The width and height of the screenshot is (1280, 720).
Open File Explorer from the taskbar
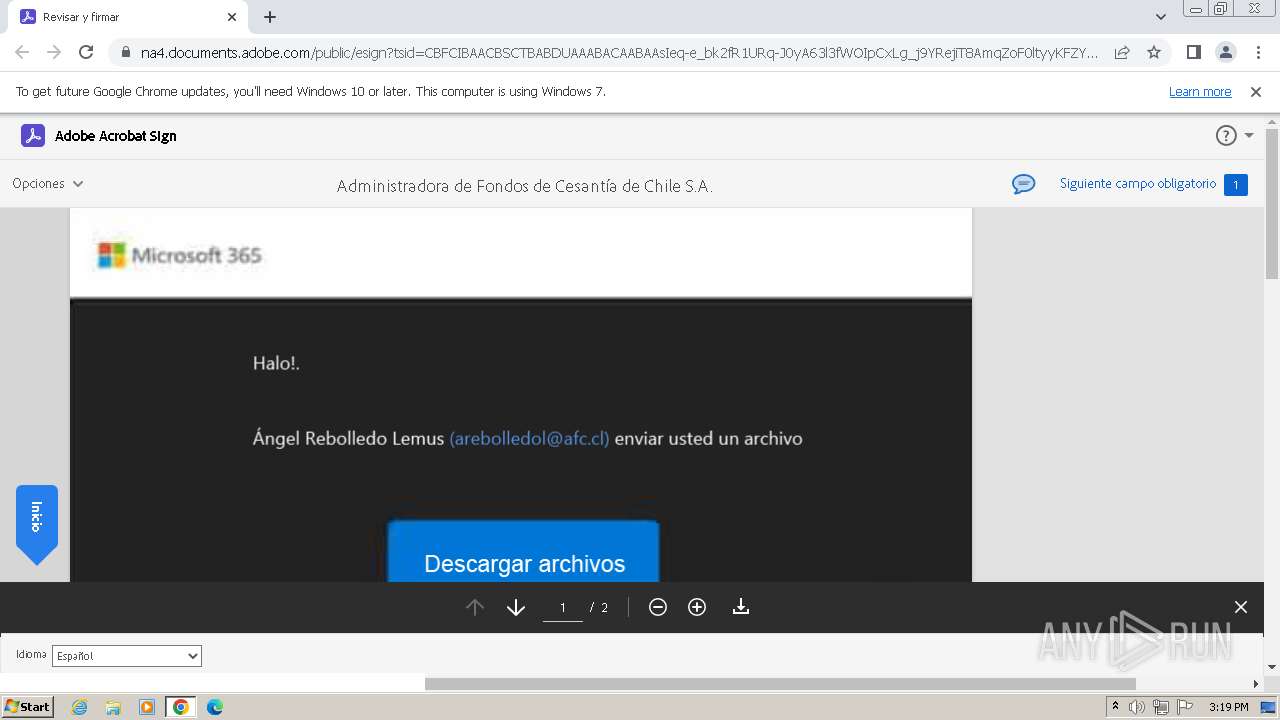pyautogui.click(x=113, y=707)
